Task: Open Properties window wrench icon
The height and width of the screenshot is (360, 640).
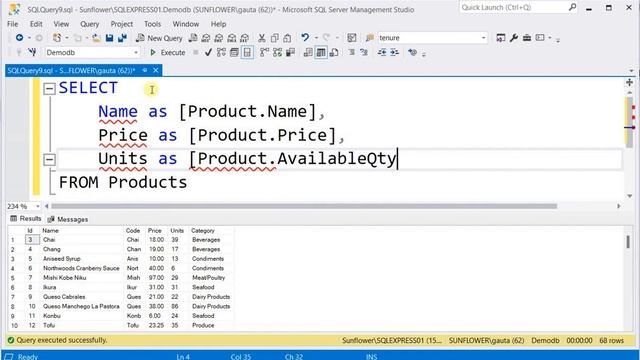Action: pos(514,38)
